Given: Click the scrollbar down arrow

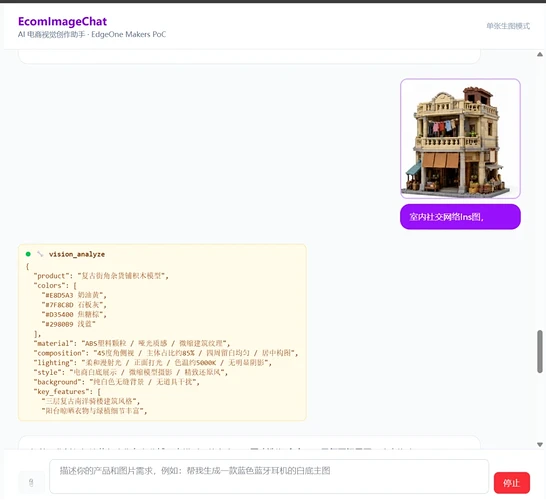Looking at the screenshot, I should 540,445.
